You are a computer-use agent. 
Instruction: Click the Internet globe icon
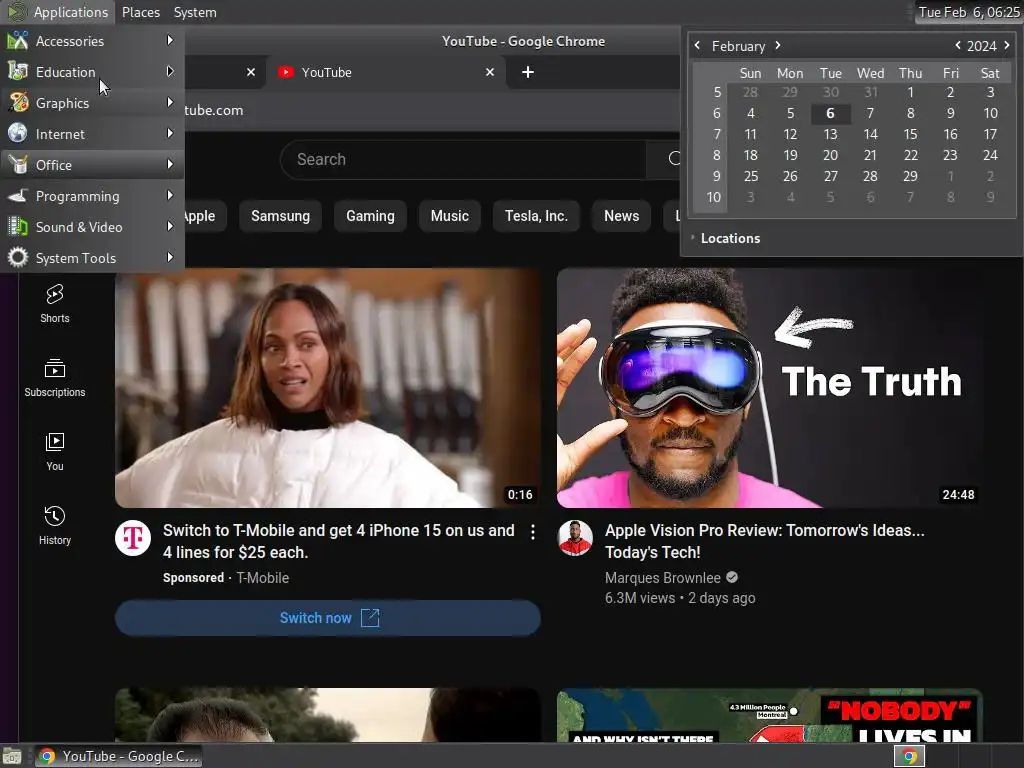pos(18,133)
